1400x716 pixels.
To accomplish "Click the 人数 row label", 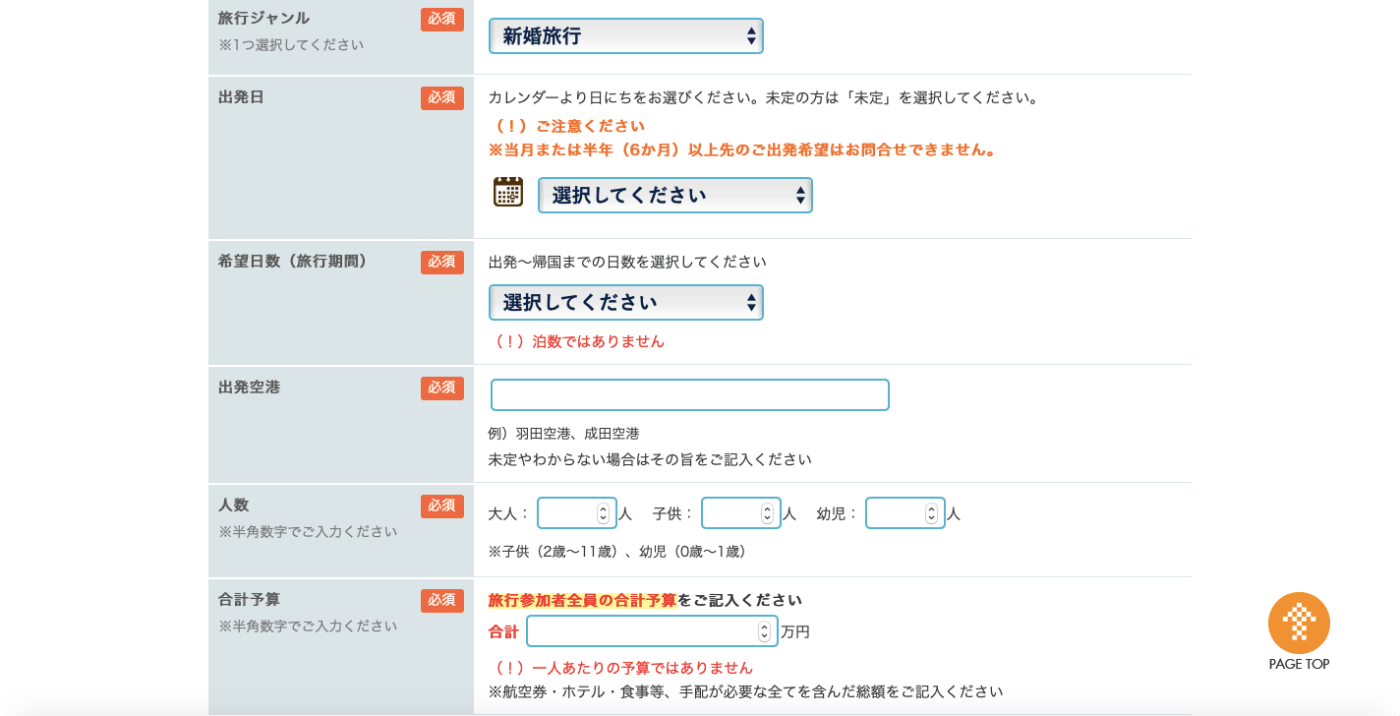I will [x=234, y=505].
